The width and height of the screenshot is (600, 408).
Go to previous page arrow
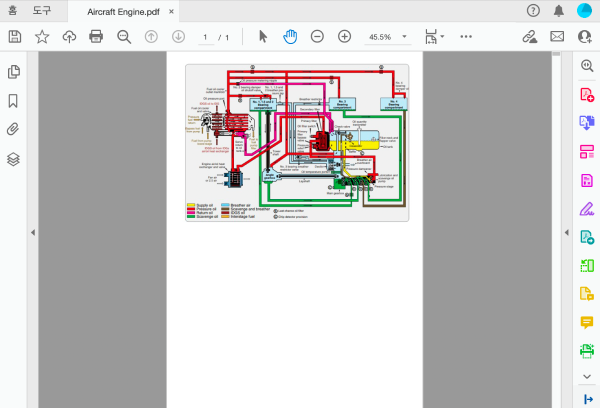tap(151, 37)
